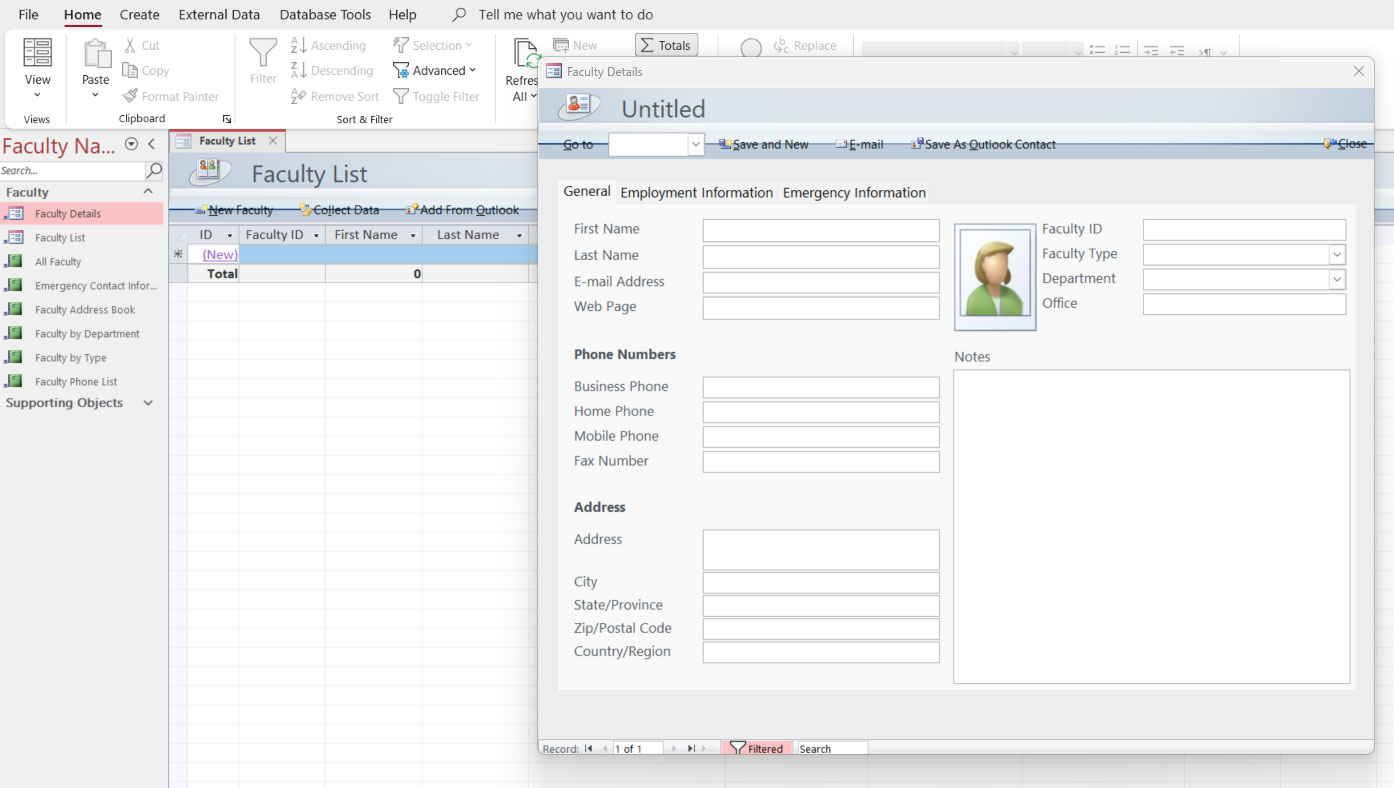Open Faculty Details form in navigation pane
1394x788 pixels.
pos(82,213)
